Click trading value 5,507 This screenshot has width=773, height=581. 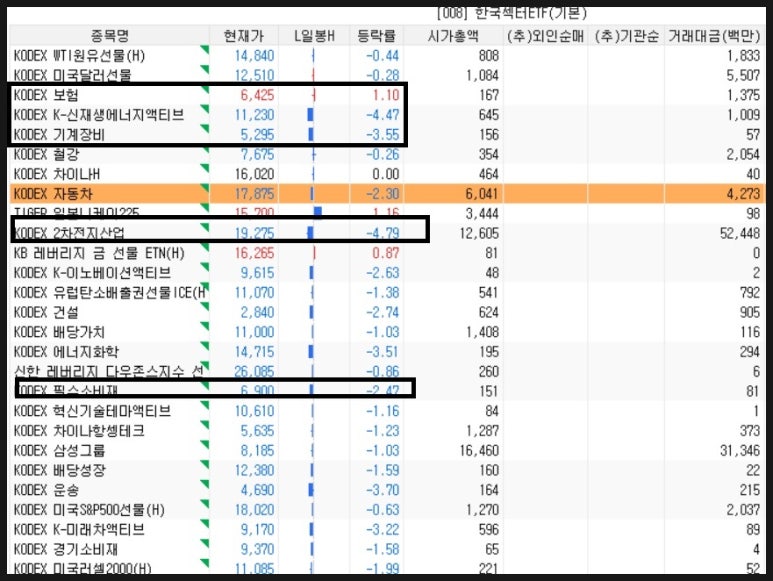(x=743, y=75)
